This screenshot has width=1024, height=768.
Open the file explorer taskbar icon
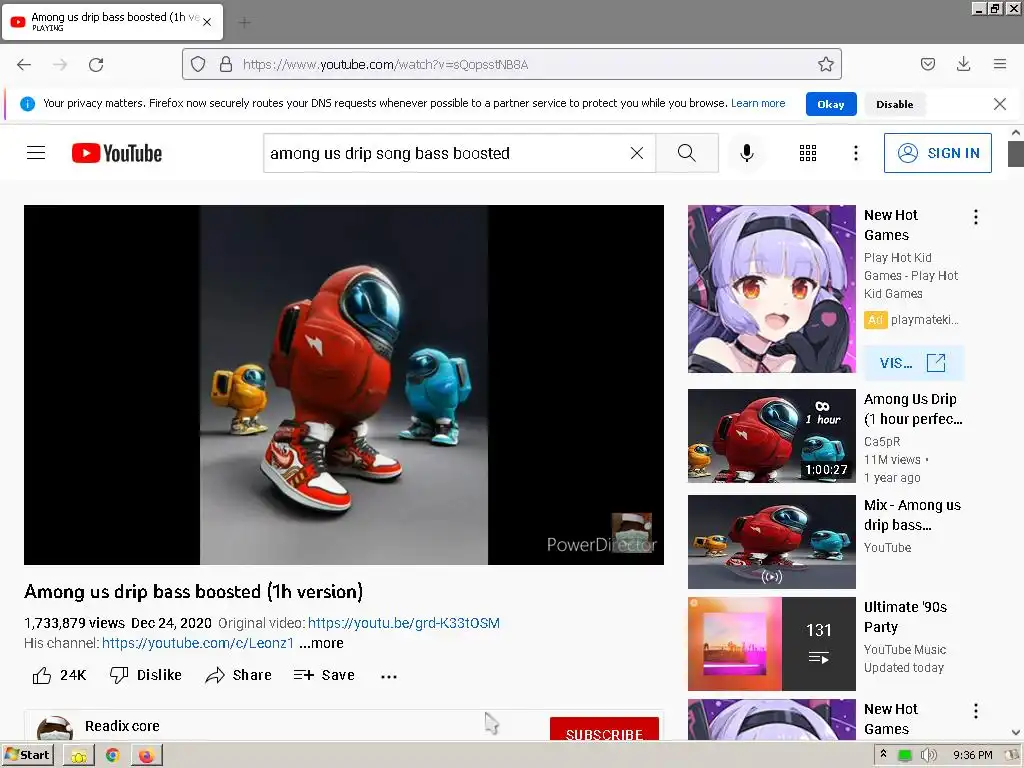(x=78, y=756)
